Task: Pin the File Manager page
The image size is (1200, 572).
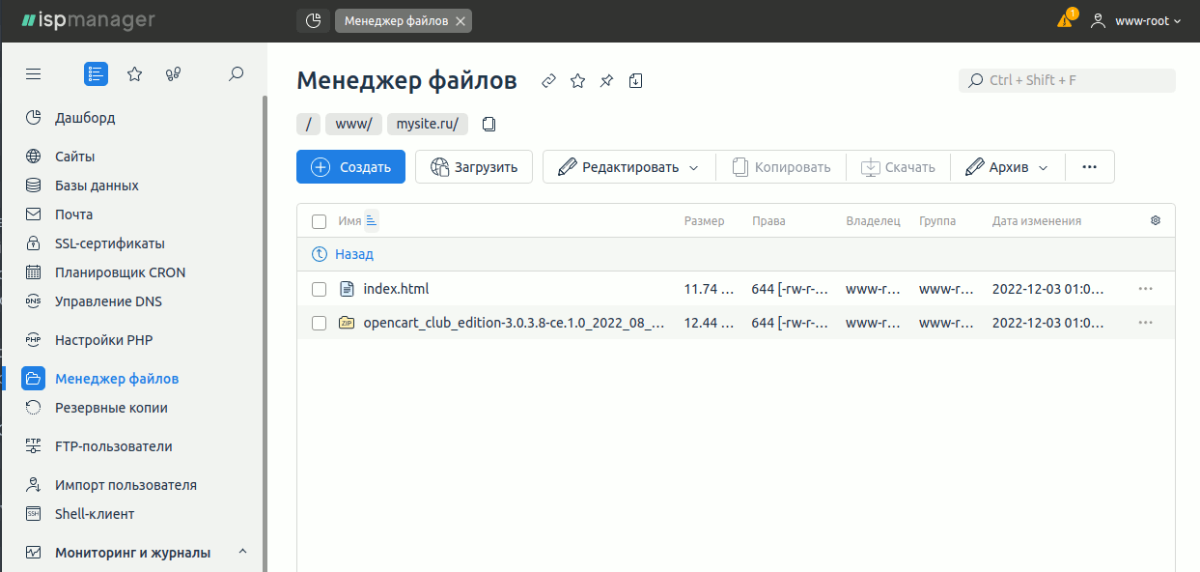Action: [606, 81]
